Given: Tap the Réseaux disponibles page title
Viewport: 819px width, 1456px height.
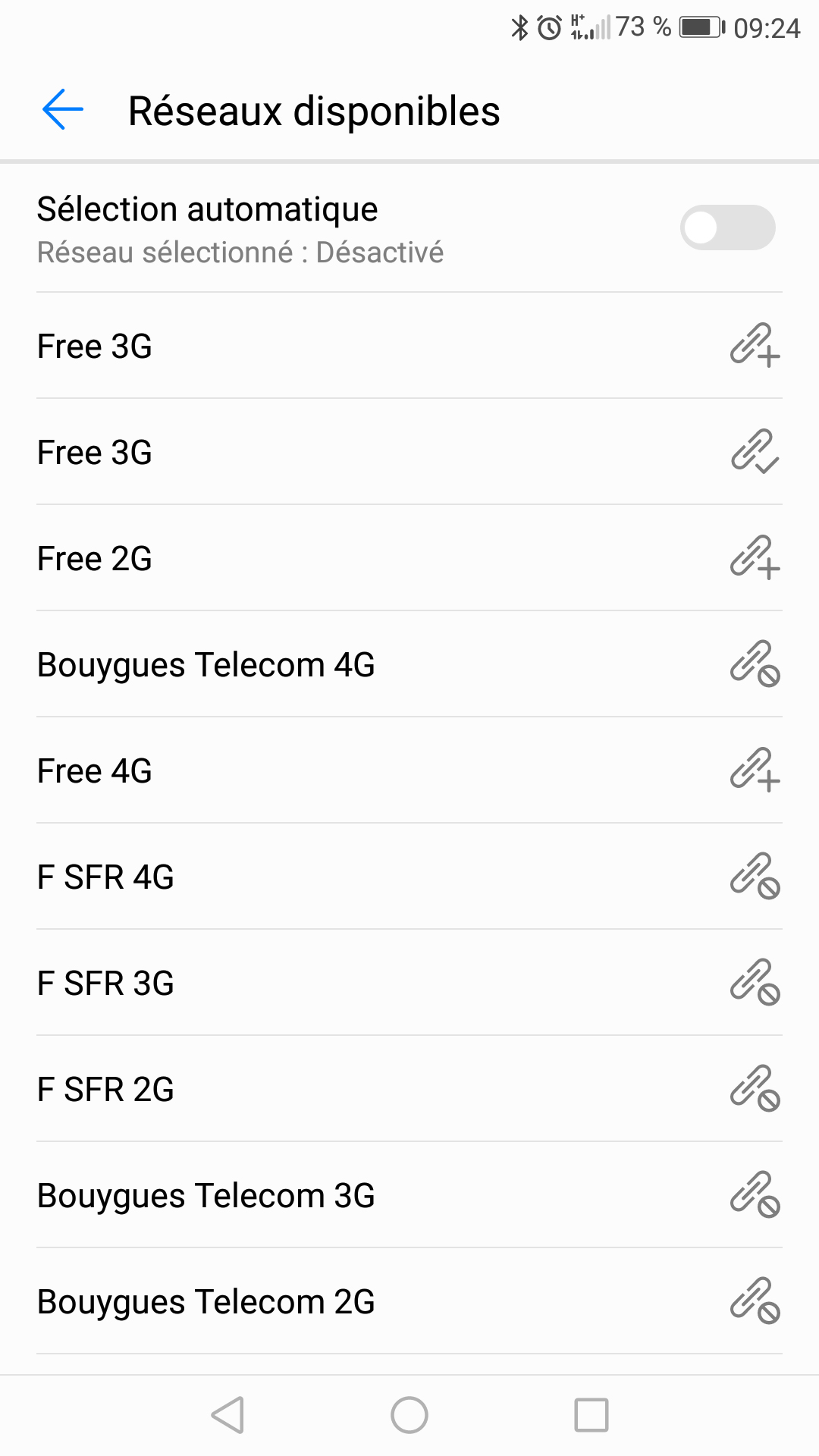Looking at the screenshot, I should (314, 111).
